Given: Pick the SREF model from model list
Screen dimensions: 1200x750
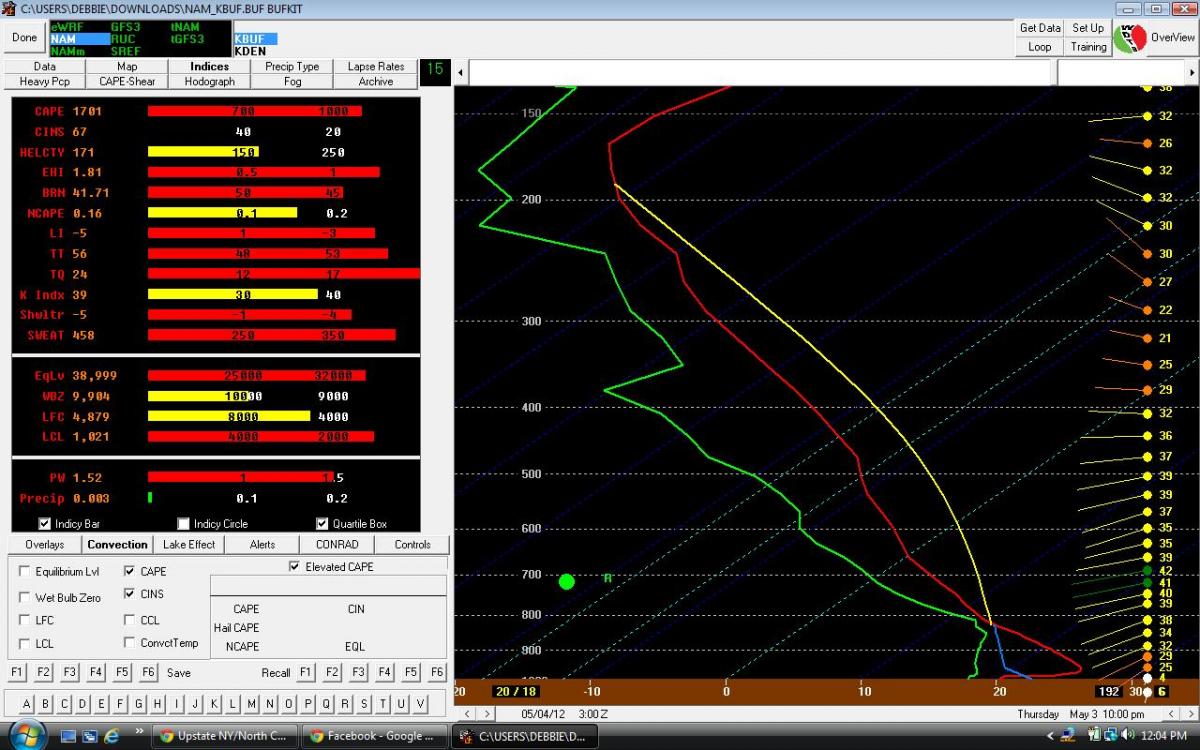Looking at the screenshot, I should click(125, 51).
